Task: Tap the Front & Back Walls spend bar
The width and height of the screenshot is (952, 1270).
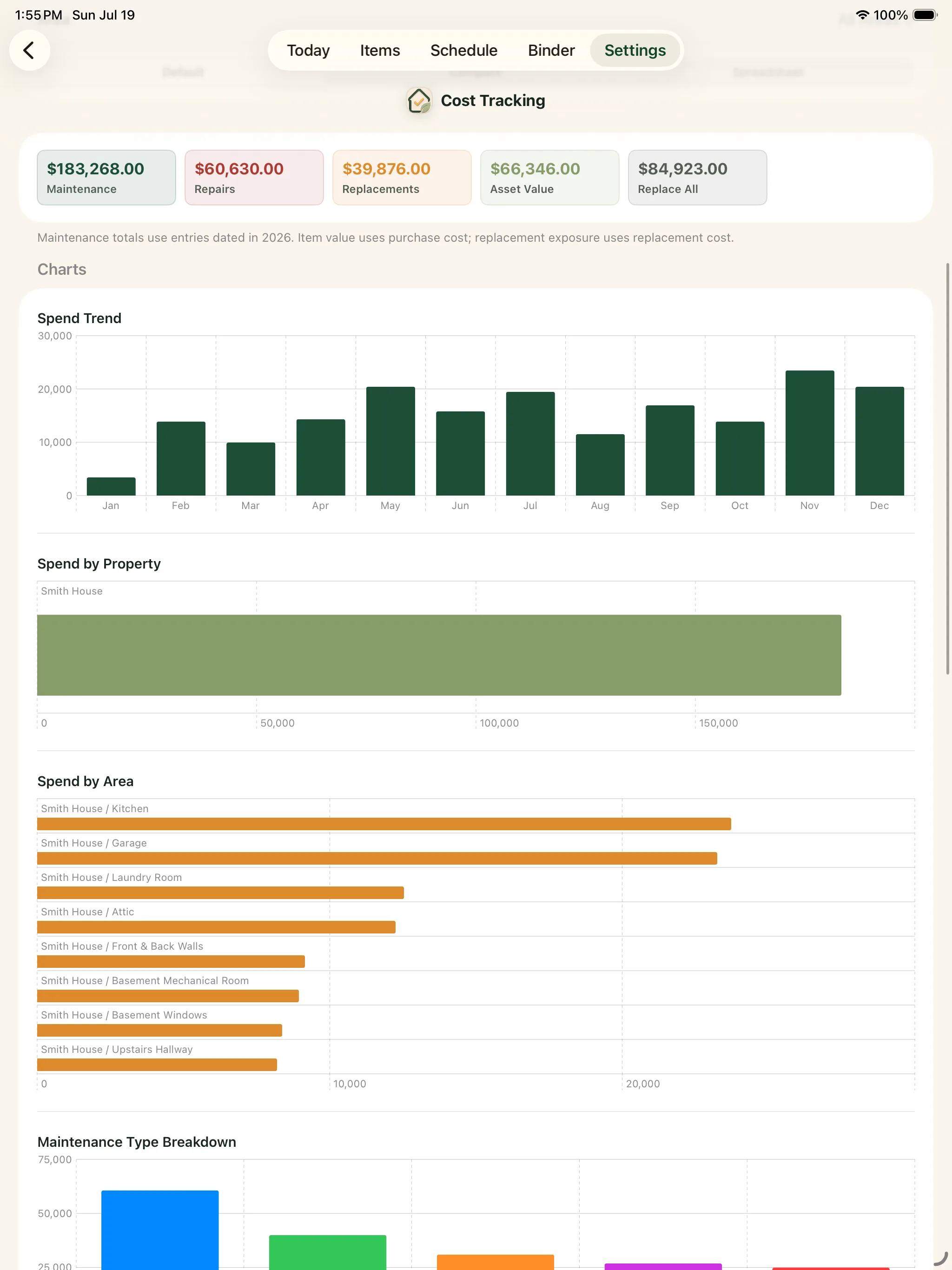Action: [171, 962]
